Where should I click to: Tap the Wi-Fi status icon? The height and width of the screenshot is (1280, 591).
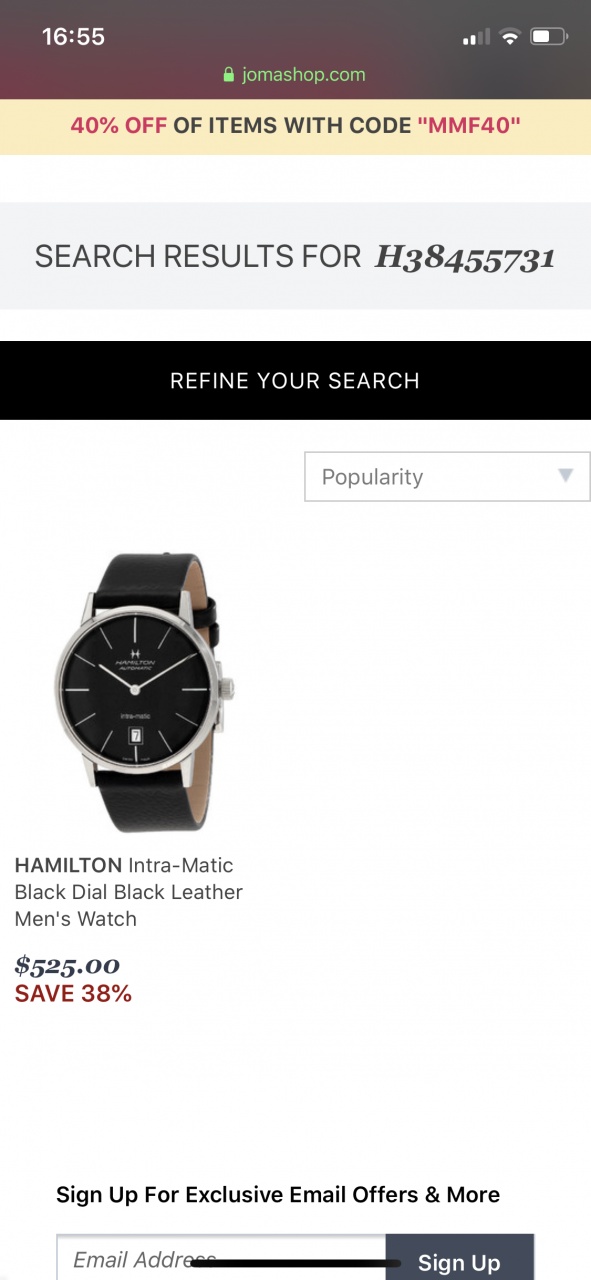511,37
